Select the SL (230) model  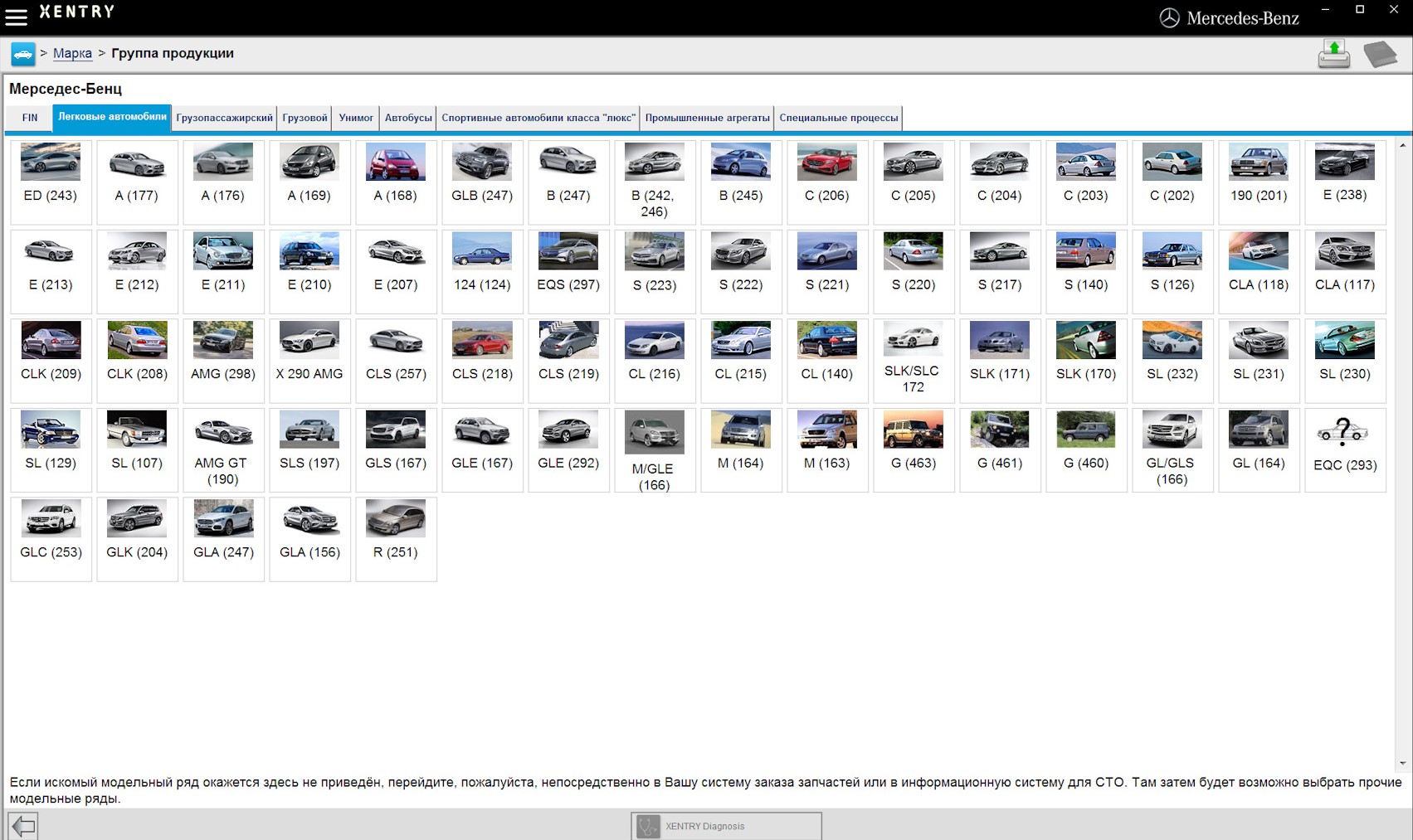coord(1345,361)
